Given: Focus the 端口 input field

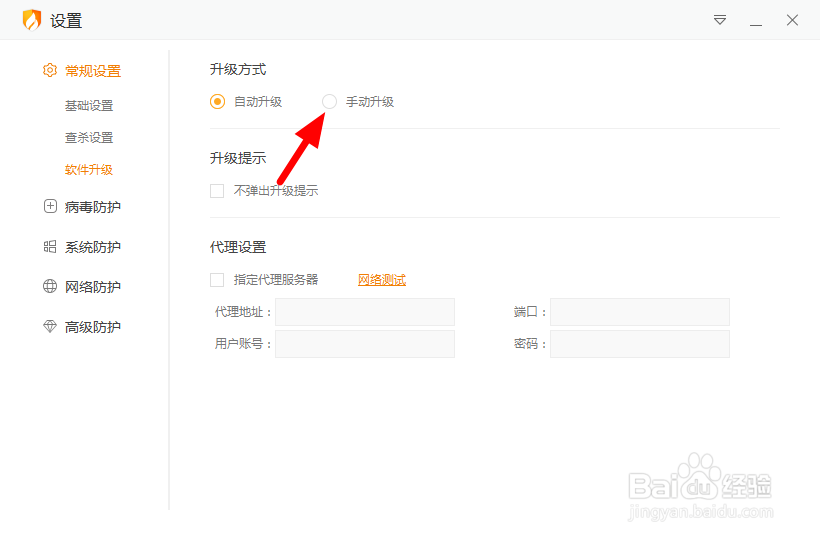Looking at the screenshot, I should pyautogui.click(x=640, y=312).
